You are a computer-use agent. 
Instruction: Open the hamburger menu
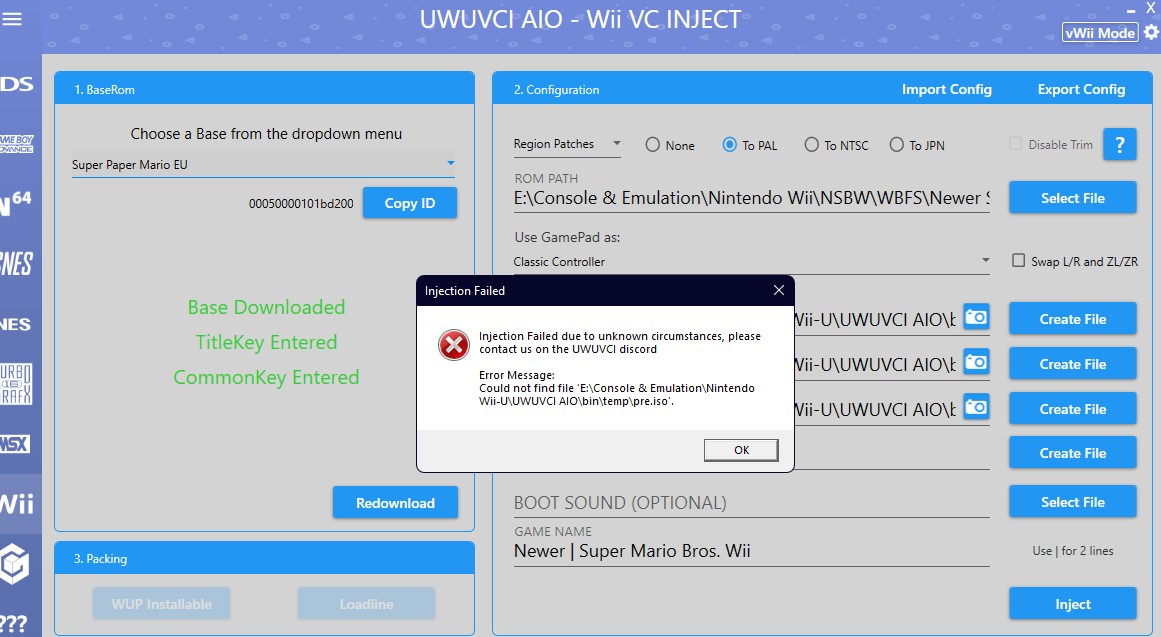[12, 19]
